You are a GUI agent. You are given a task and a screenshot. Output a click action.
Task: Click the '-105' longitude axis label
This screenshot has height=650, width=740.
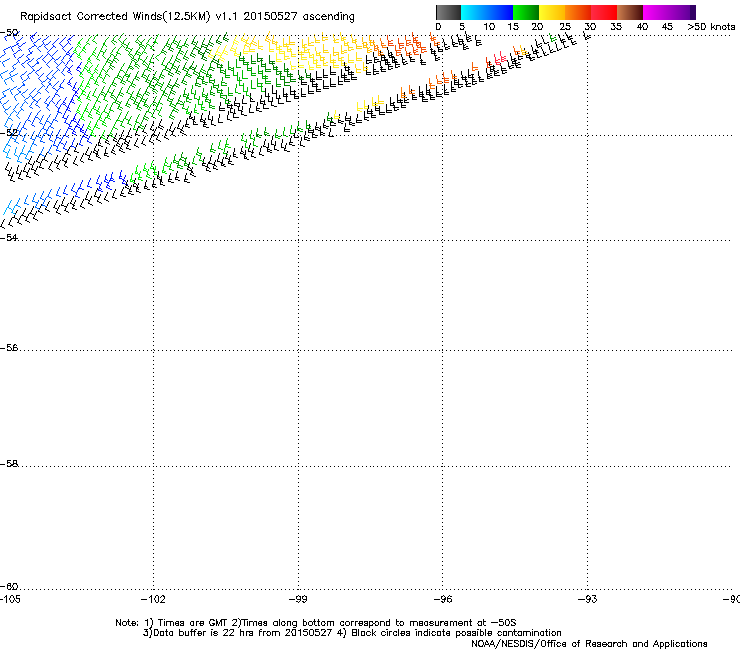coord(10,599)
